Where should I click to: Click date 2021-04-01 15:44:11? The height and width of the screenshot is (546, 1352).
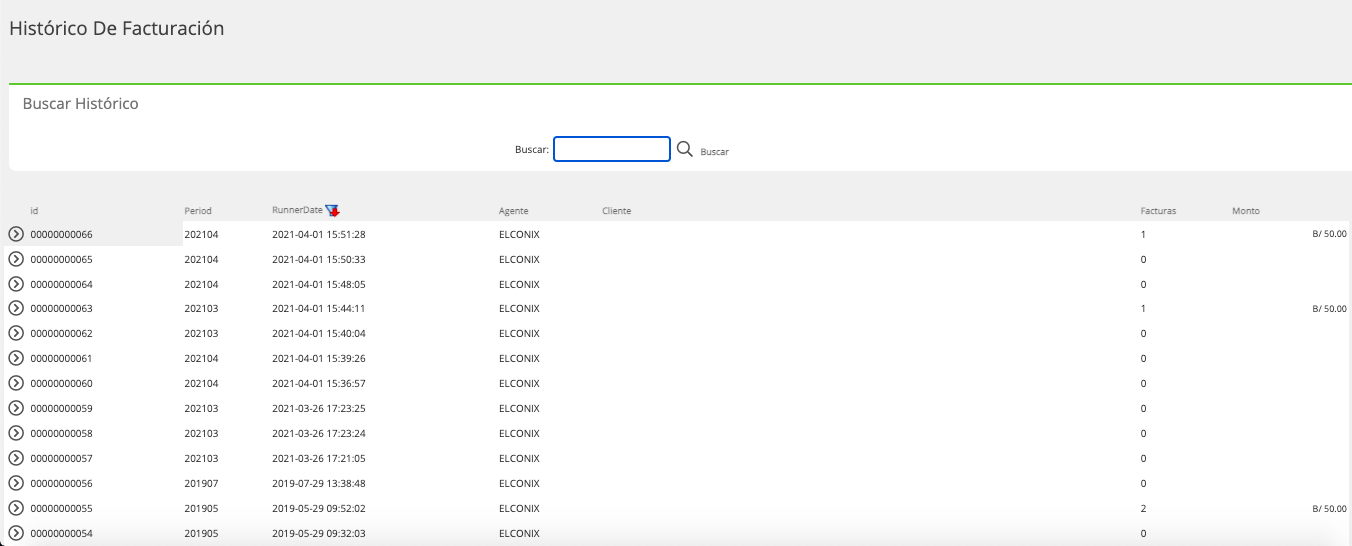pyautogui.click(x=318, y=308)
